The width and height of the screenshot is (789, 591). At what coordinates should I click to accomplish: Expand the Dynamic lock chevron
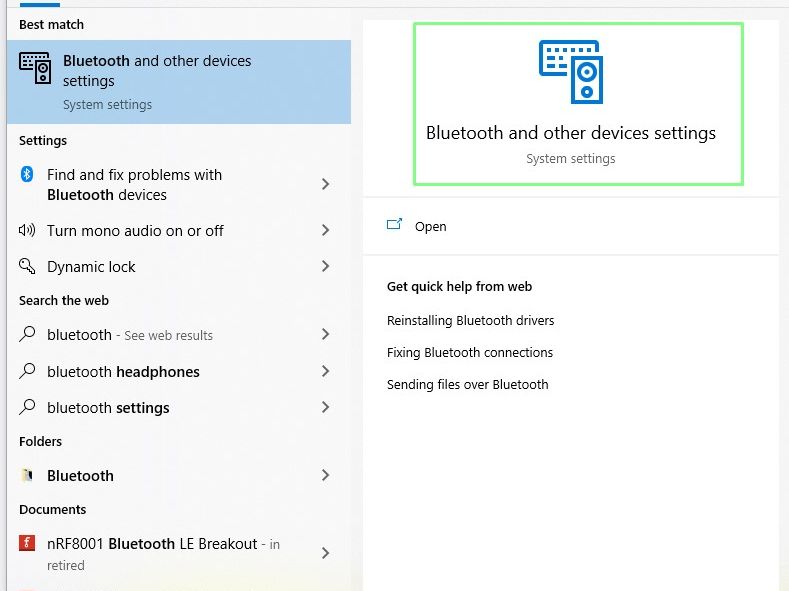click(x=325, y=267)
